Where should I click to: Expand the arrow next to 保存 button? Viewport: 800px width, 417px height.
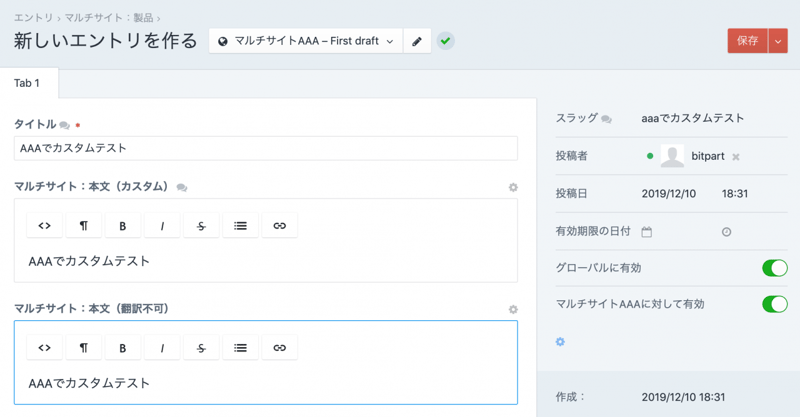779,41
